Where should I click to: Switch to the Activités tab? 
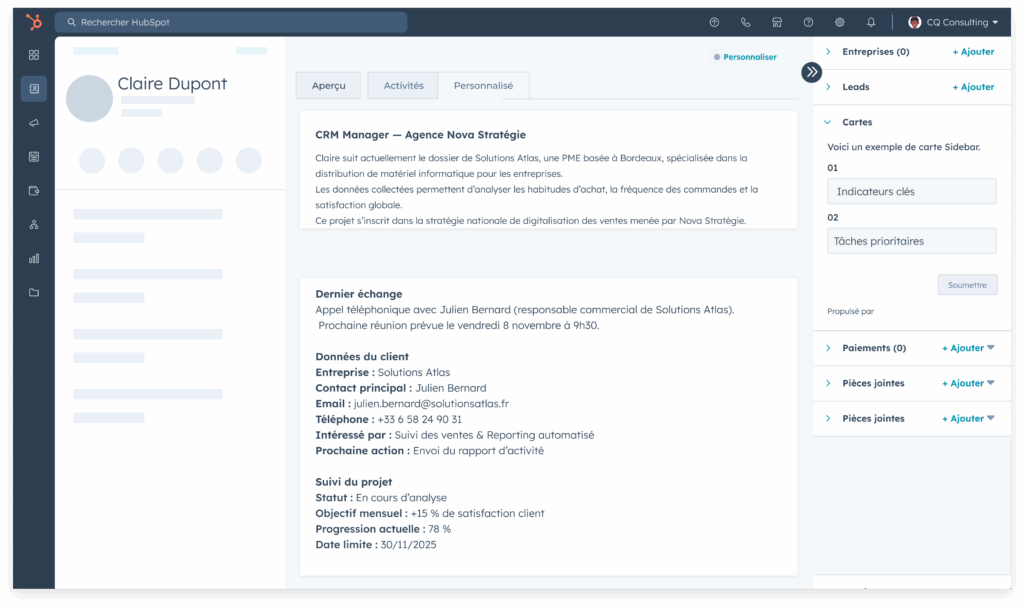pos(403,86)
